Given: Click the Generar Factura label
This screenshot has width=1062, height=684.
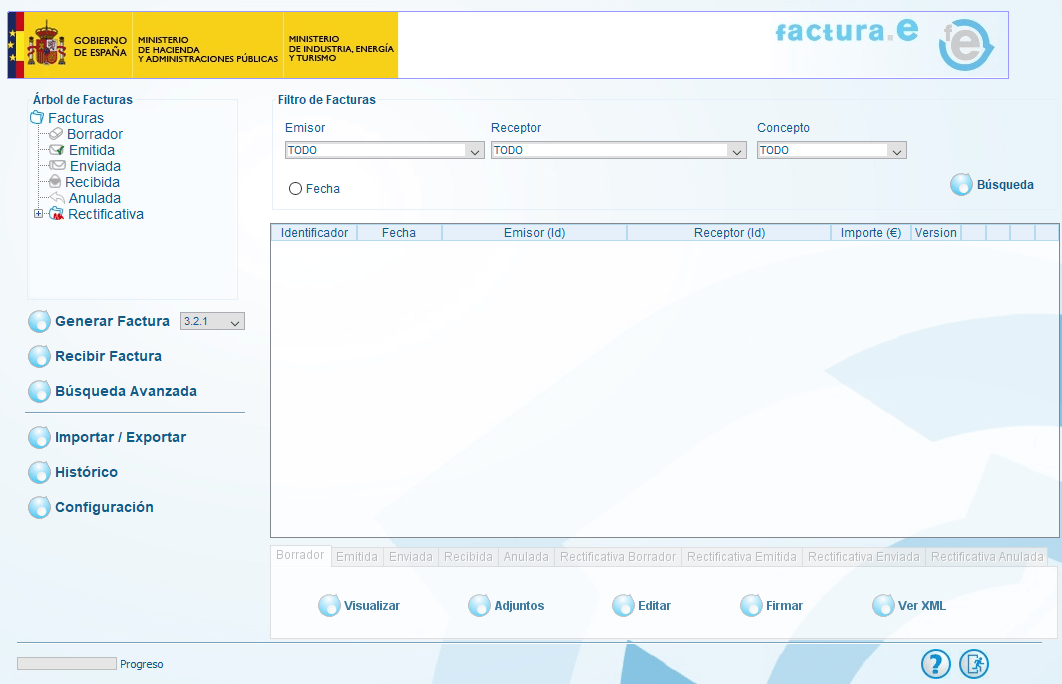Looking at the screenshot, I should click(x=112, y=321).
